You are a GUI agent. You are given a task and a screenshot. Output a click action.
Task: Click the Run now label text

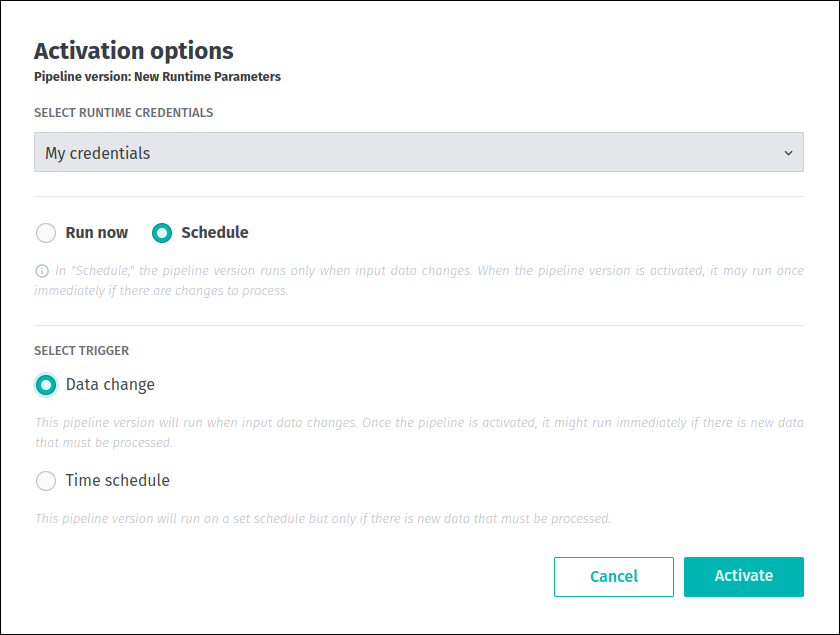coord(97,233)
